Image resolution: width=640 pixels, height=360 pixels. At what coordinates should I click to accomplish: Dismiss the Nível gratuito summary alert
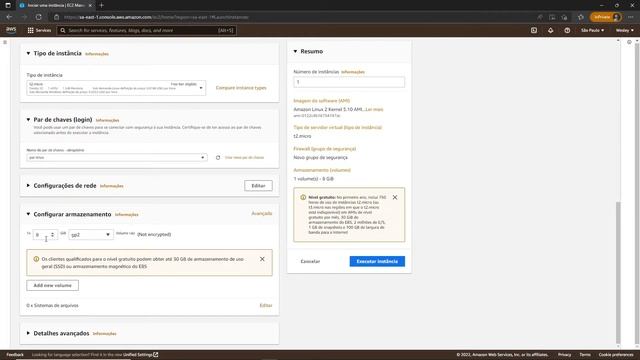(x=395, y=197)
